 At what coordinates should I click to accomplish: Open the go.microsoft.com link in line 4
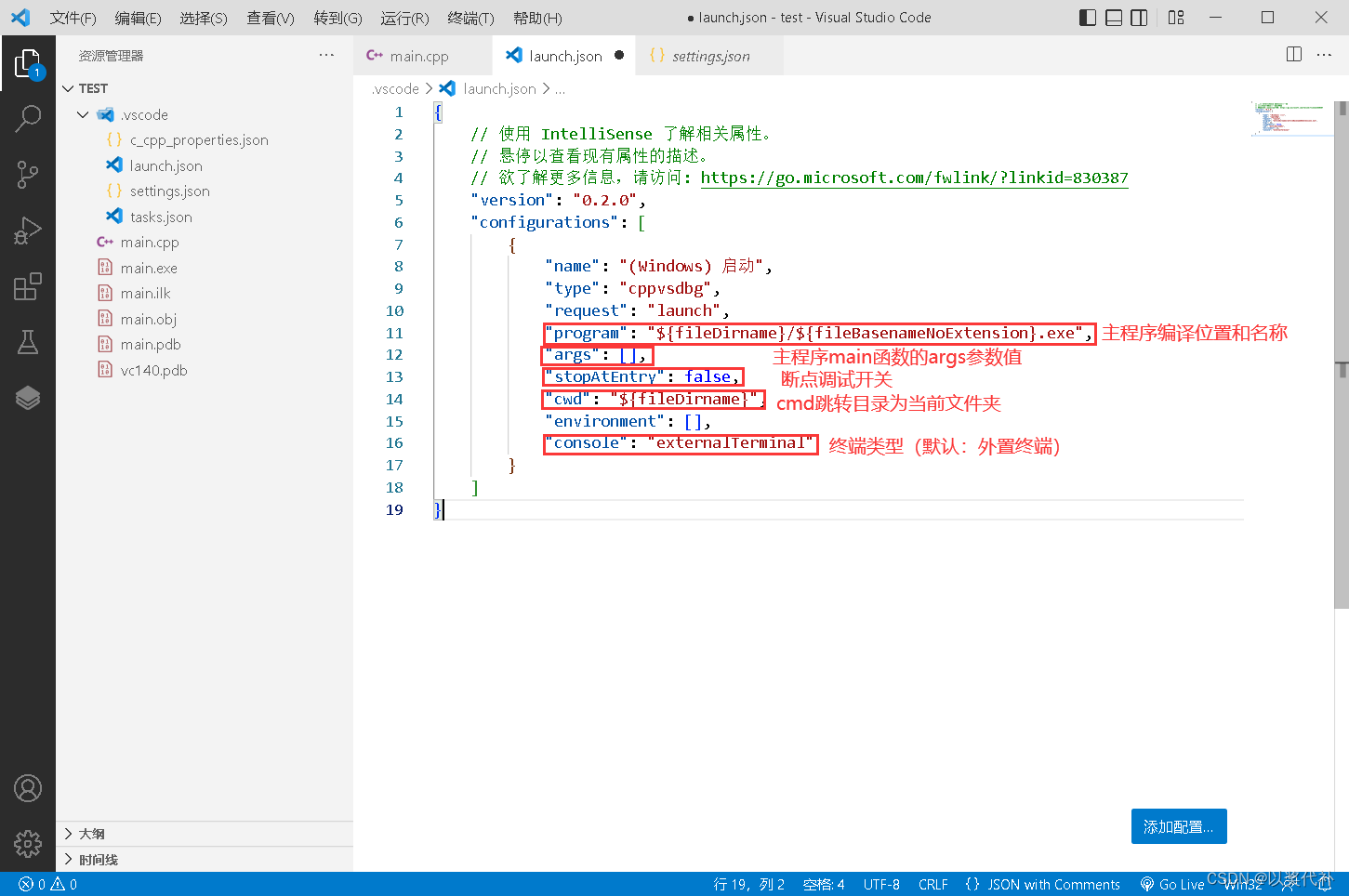point(915,178)
